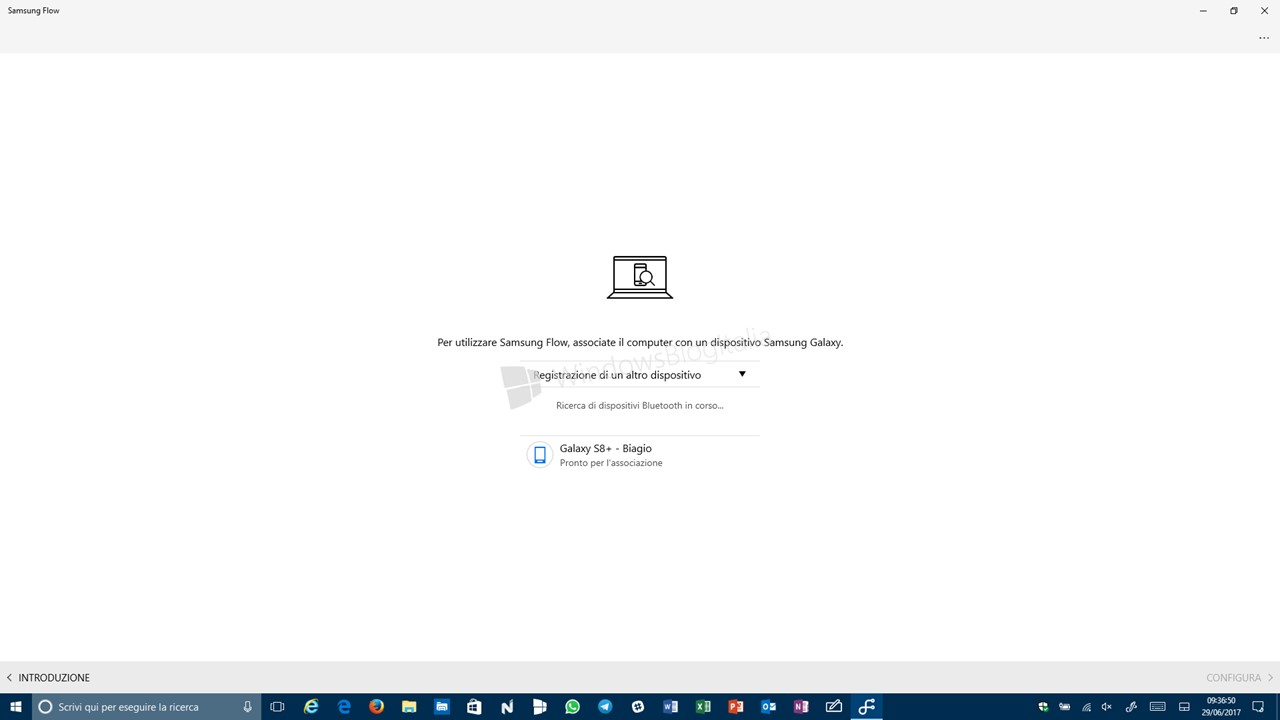Launch Word from the taskbar
This screenshot has width=1280, height=720.
point(670,706)
